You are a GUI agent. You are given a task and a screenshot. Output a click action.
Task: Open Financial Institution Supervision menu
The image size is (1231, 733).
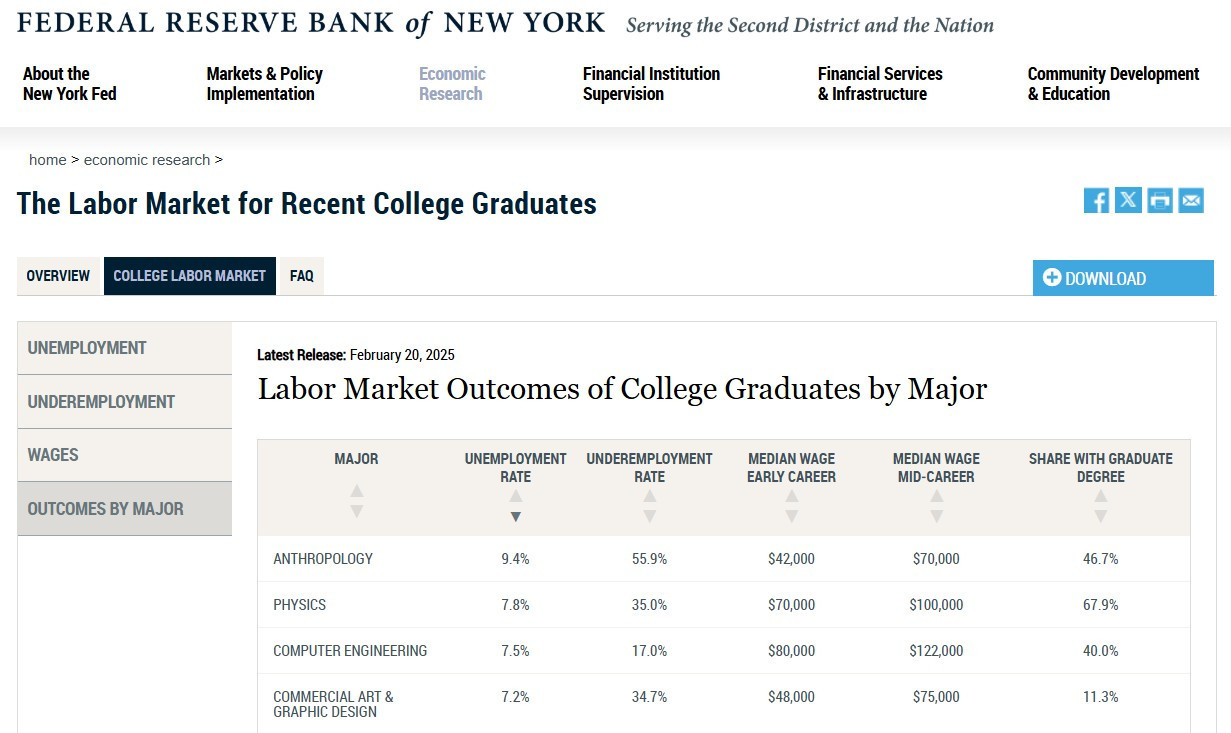651,84
